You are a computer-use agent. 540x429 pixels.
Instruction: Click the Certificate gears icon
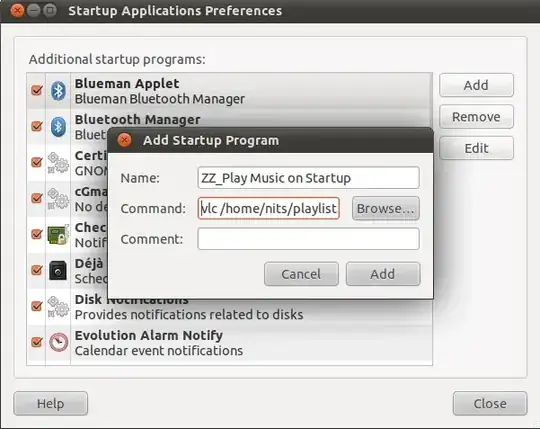pos(58,163)
